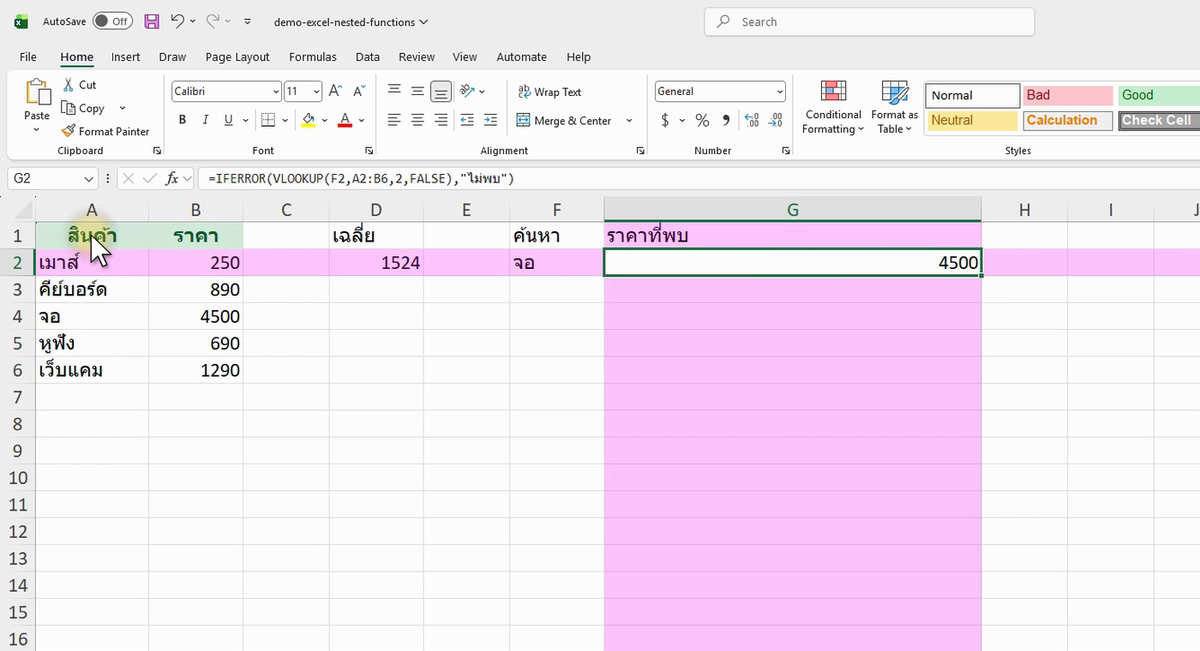The image size is (1200, 651).
Task: Expand the Copy options arrow
Action: [x=122, y=108]
